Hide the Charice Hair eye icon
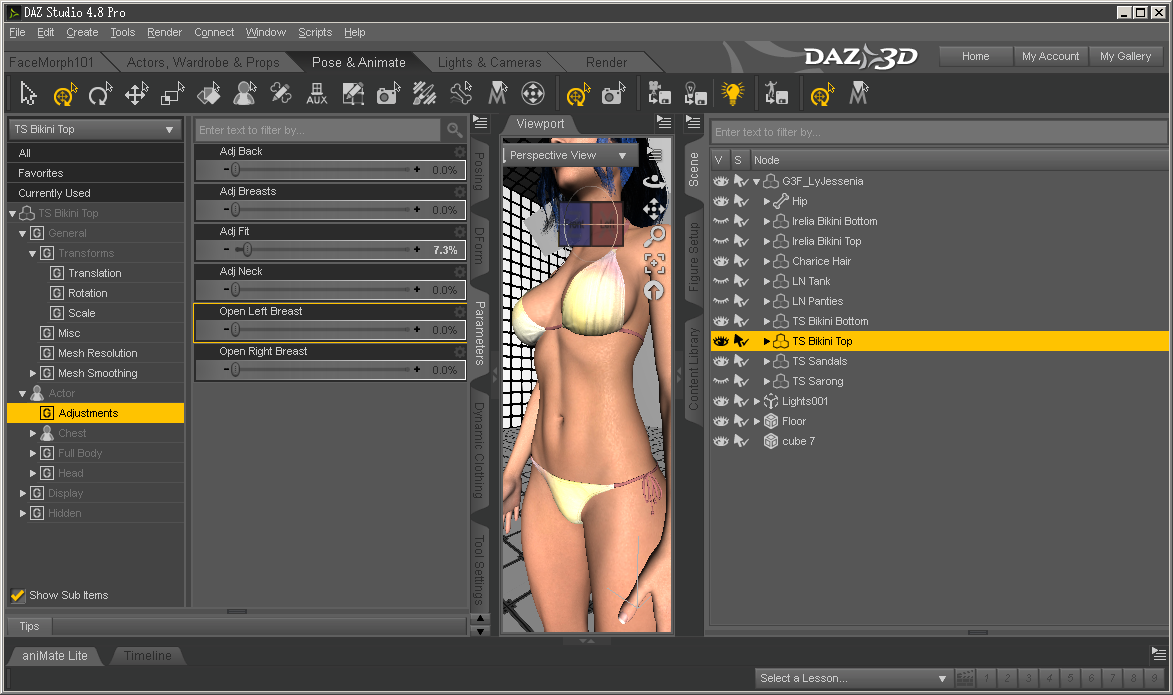The height and width of the screenshot is (695, 1173). coord(720,261)
